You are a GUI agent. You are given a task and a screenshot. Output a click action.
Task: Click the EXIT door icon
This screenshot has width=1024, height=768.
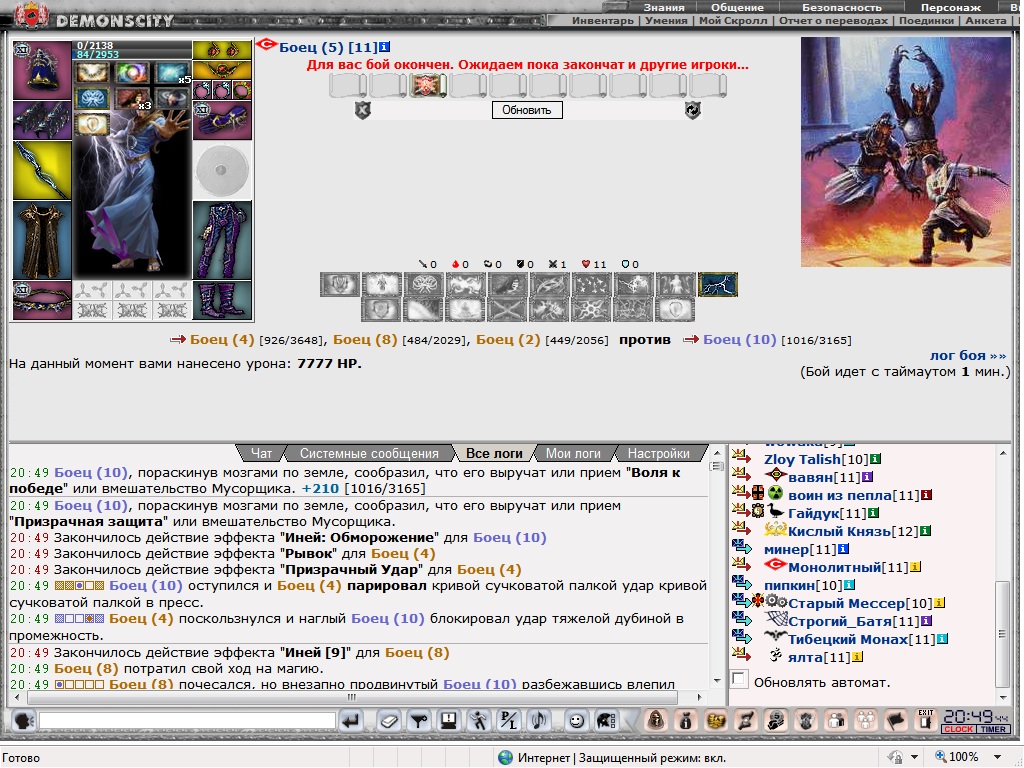[925, 720]
